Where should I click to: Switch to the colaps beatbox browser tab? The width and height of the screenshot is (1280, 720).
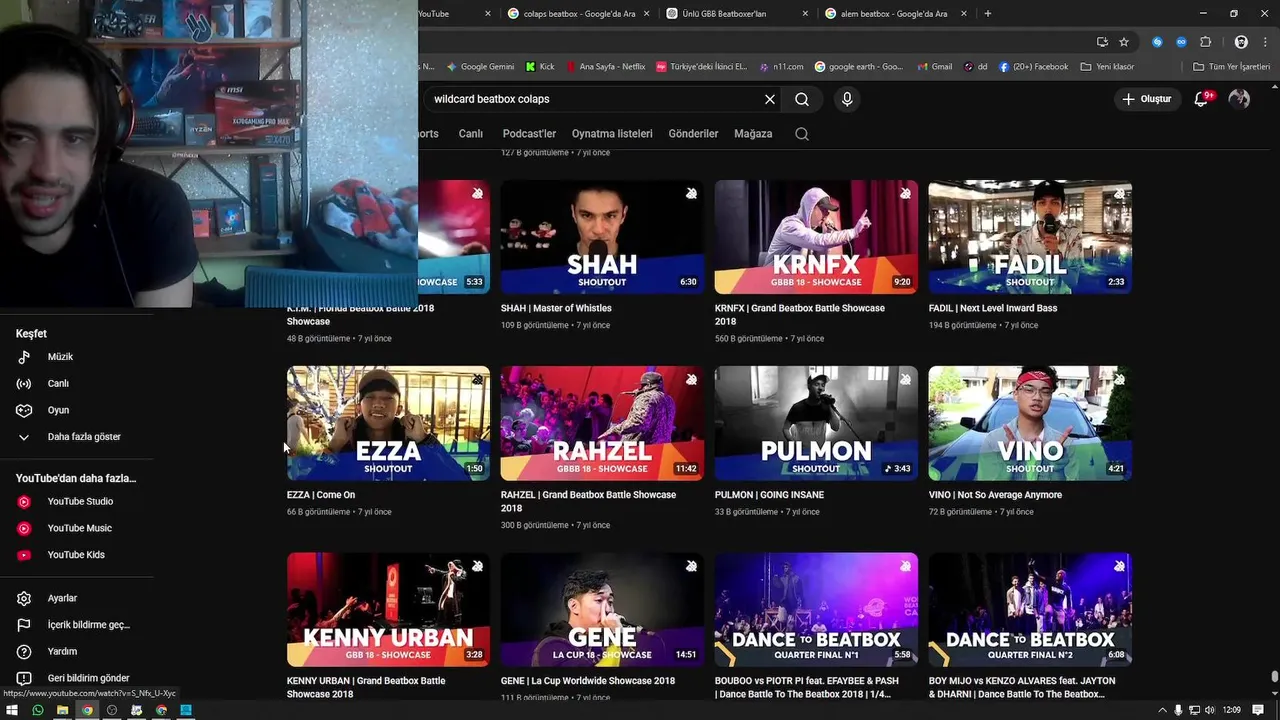(x=578, y=14)
